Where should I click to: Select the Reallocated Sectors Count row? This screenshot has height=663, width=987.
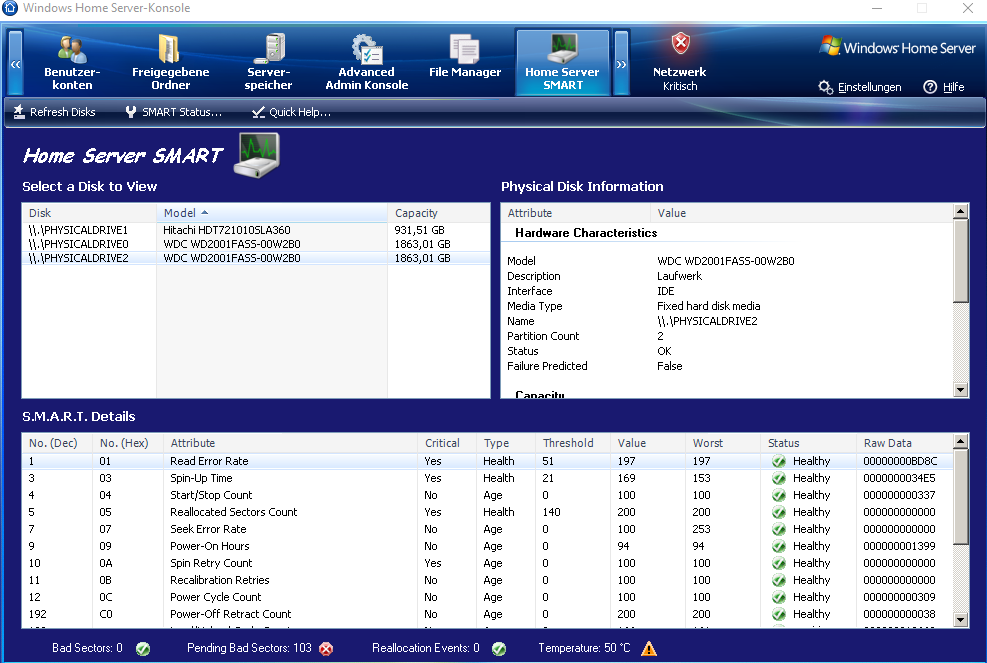488,512
